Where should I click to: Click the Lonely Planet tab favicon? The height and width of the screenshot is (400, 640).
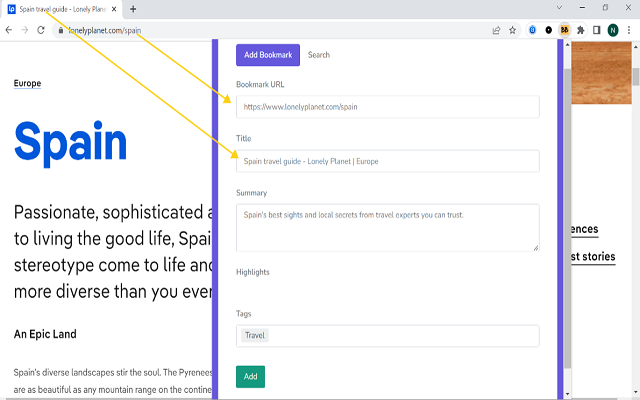click(x=12, y=9)
